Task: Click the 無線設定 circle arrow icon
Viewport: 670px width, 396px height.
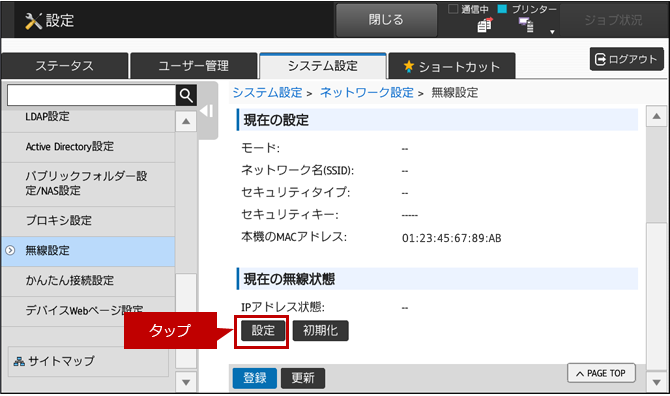Action: (x=10, y=251)
